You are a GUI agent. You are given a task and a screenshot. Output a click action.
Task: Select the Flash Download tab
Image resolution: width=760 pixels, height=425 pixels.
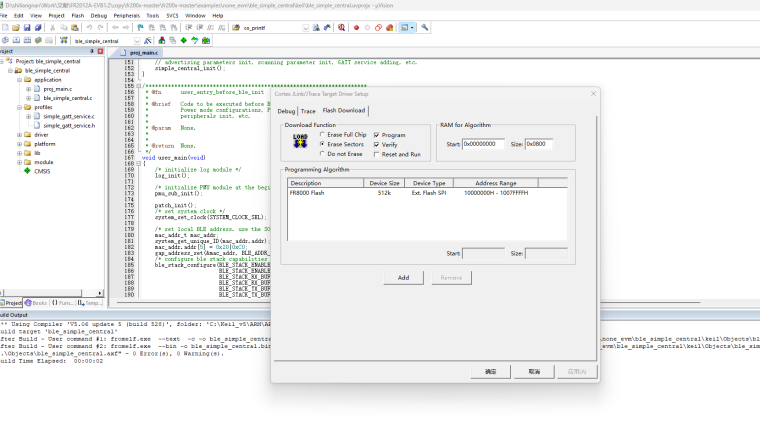[x=344, y=110]
